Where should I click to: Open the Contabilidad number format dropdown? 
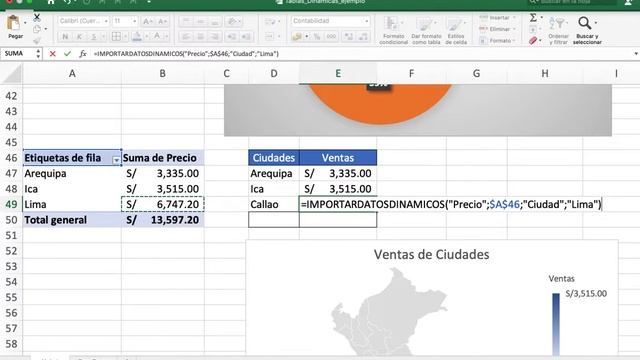tap(367, 21)
